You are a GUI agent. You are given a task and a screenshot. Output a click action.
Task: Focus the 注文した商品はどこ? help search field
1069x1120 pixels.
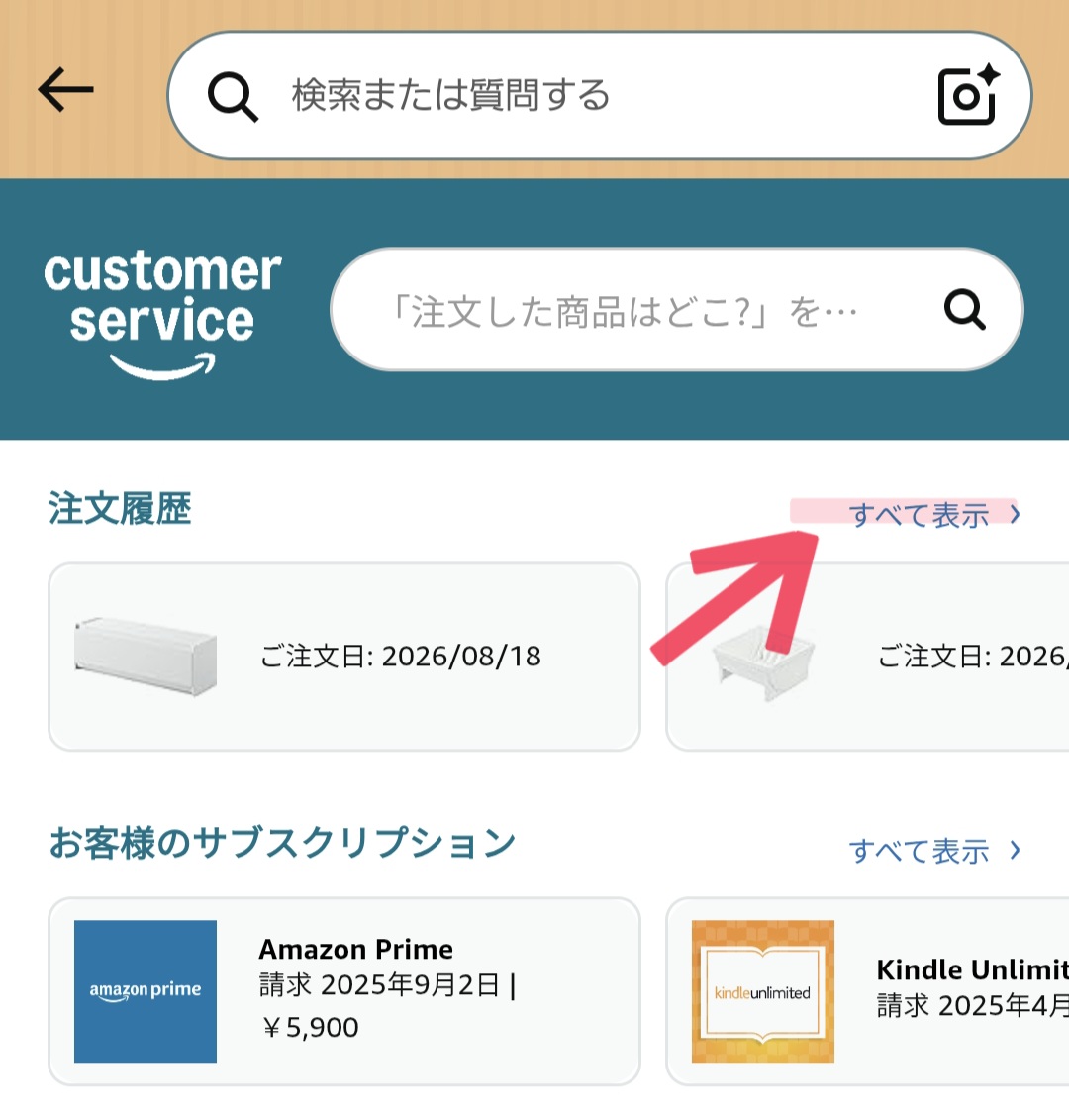676,309
